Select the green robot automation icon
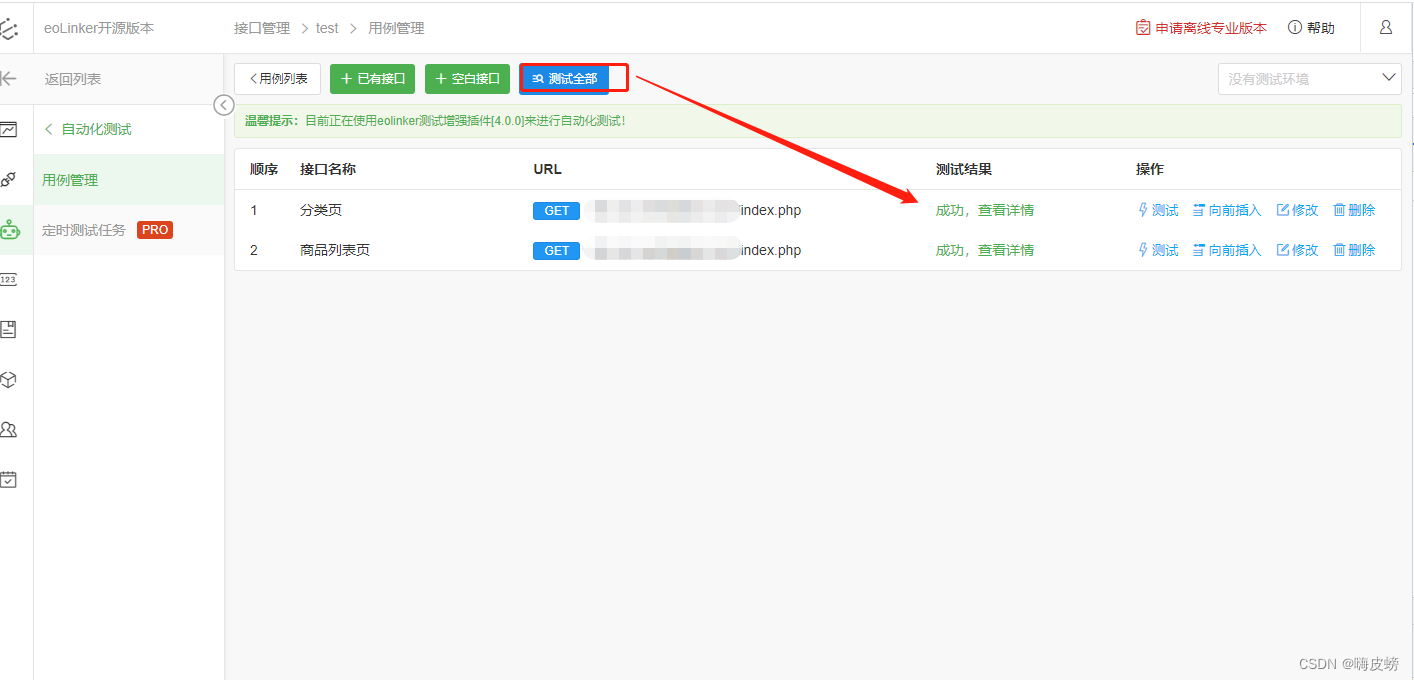This screenshot has width=1414, height=680. click(9, 230)
